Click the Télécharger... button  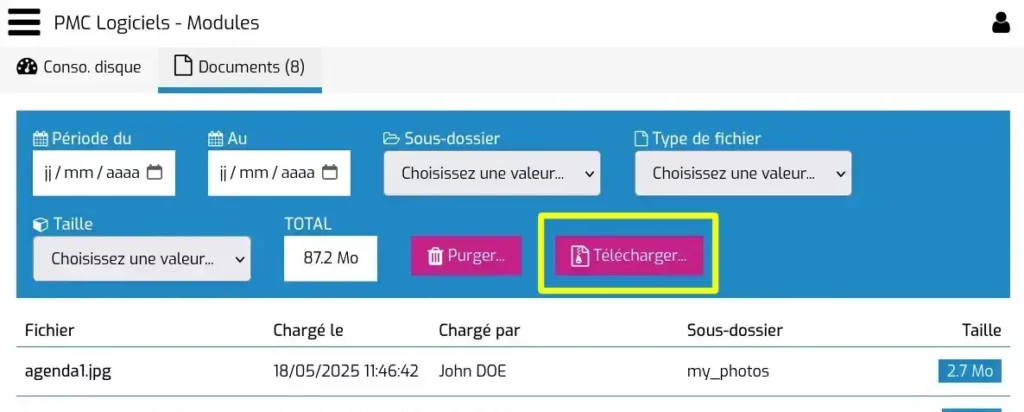coord(630,256)
